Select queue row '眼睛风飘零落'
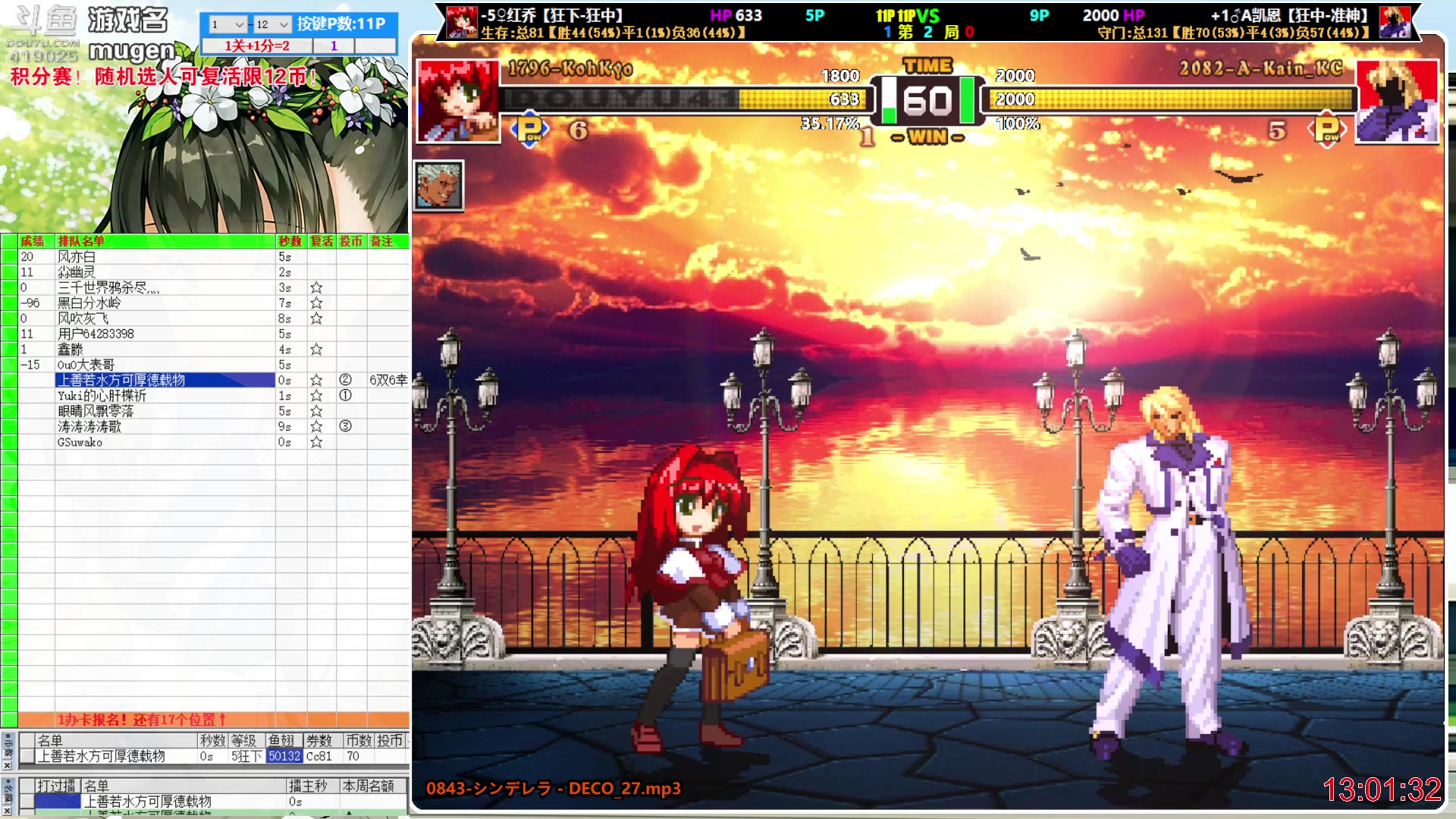 tap(165, 411)
